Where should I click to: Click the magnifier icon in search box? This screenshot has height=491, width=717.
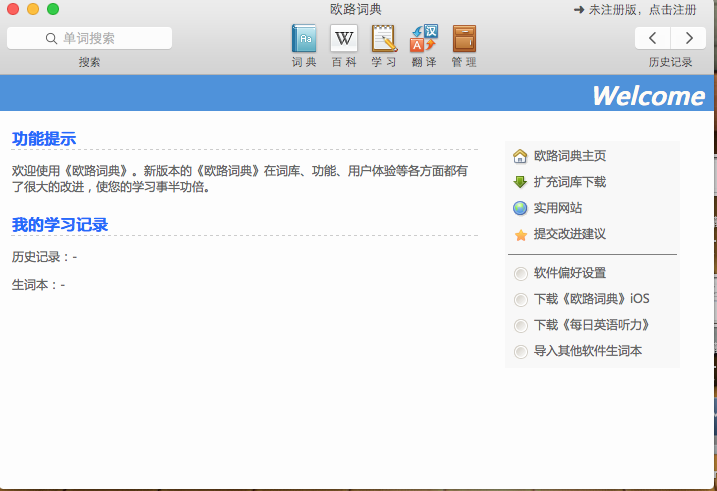(51, 38)
